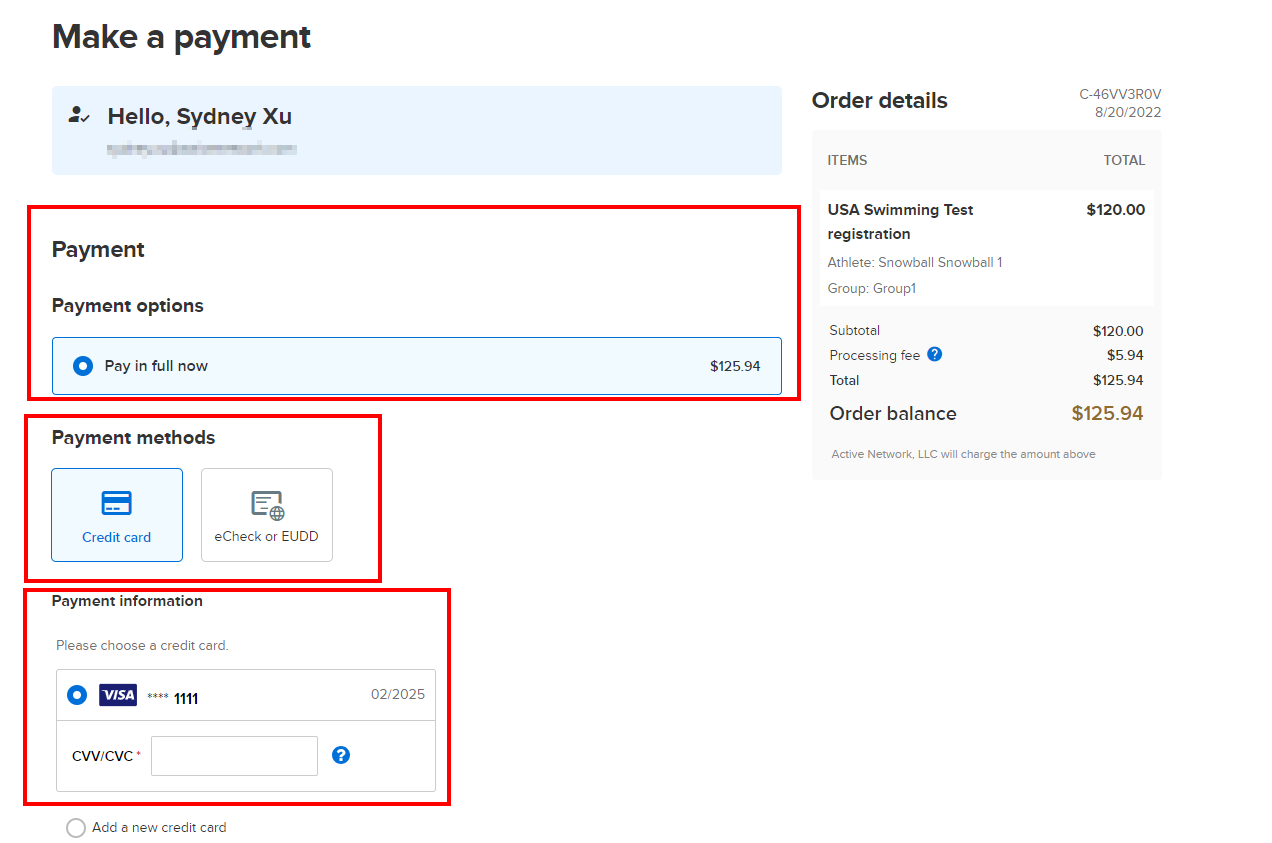Choose the eCheck or EUDD icon
Image resolution: width=1272 pixels, height=843 pixels.
click(267, 505)
